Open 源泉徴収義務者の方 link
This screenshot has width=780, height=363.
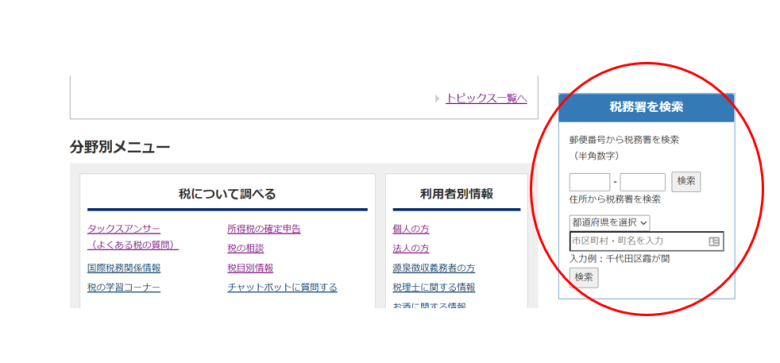coord(434,268)
